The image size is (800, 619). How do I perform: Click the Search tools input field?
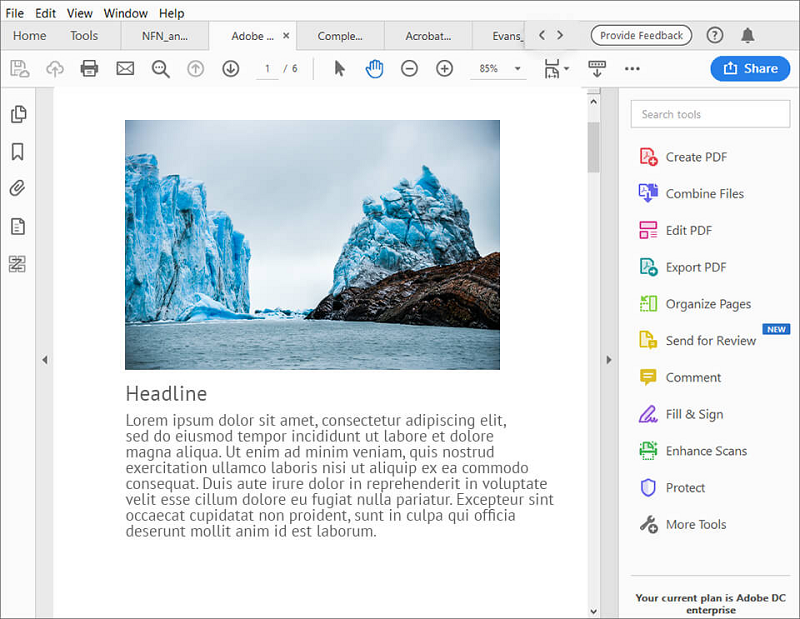(x=710, y=114)
